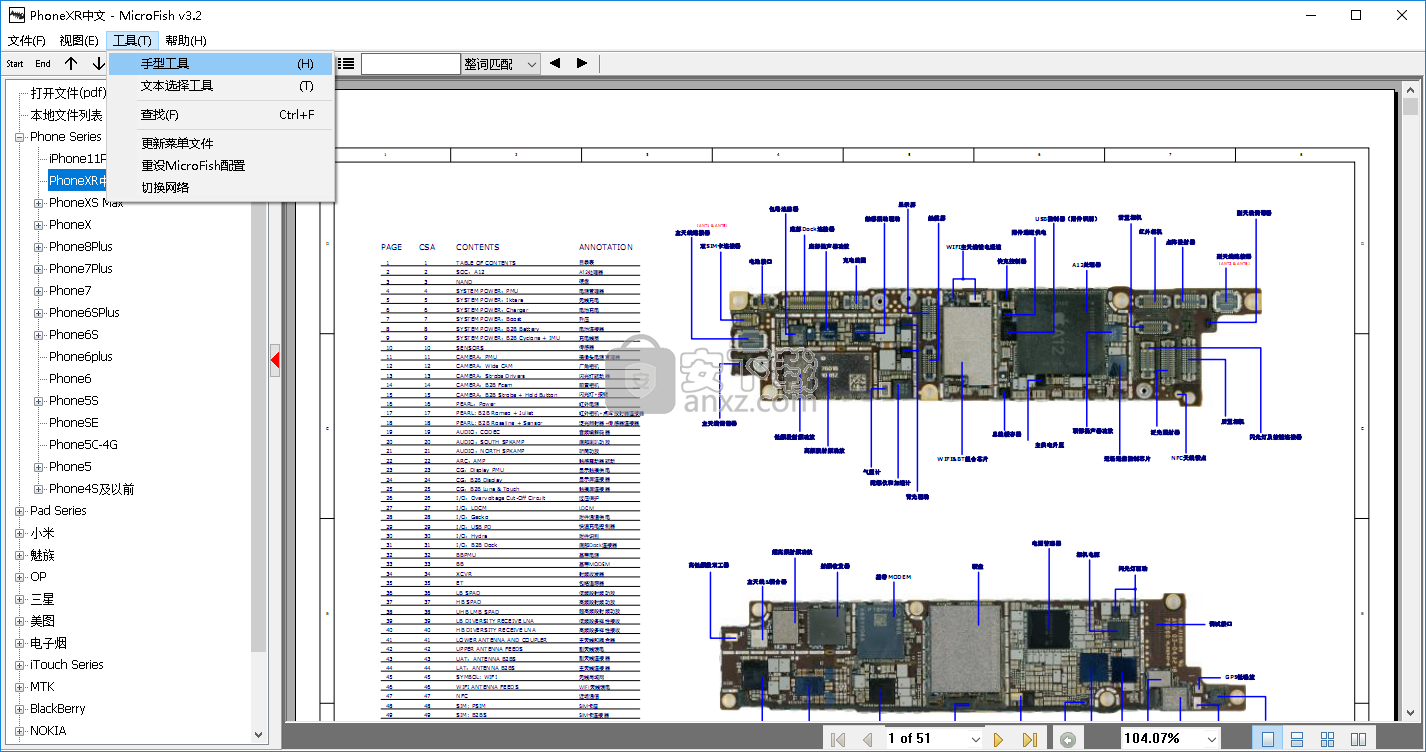Select Phone5C-4G in the tree

[x=84, y=445]
